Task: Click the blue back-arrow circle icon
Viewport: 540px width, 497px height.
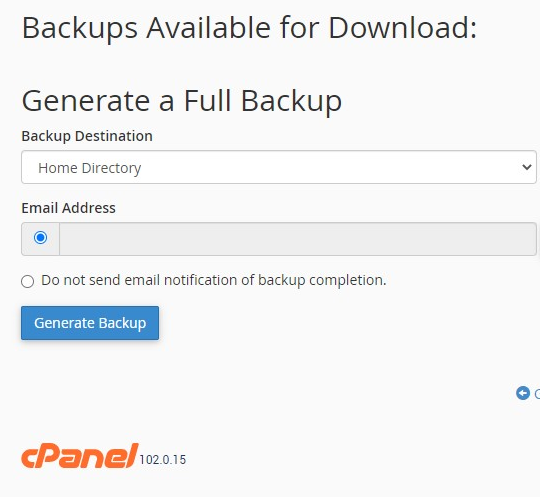Action: pos(522,393)
